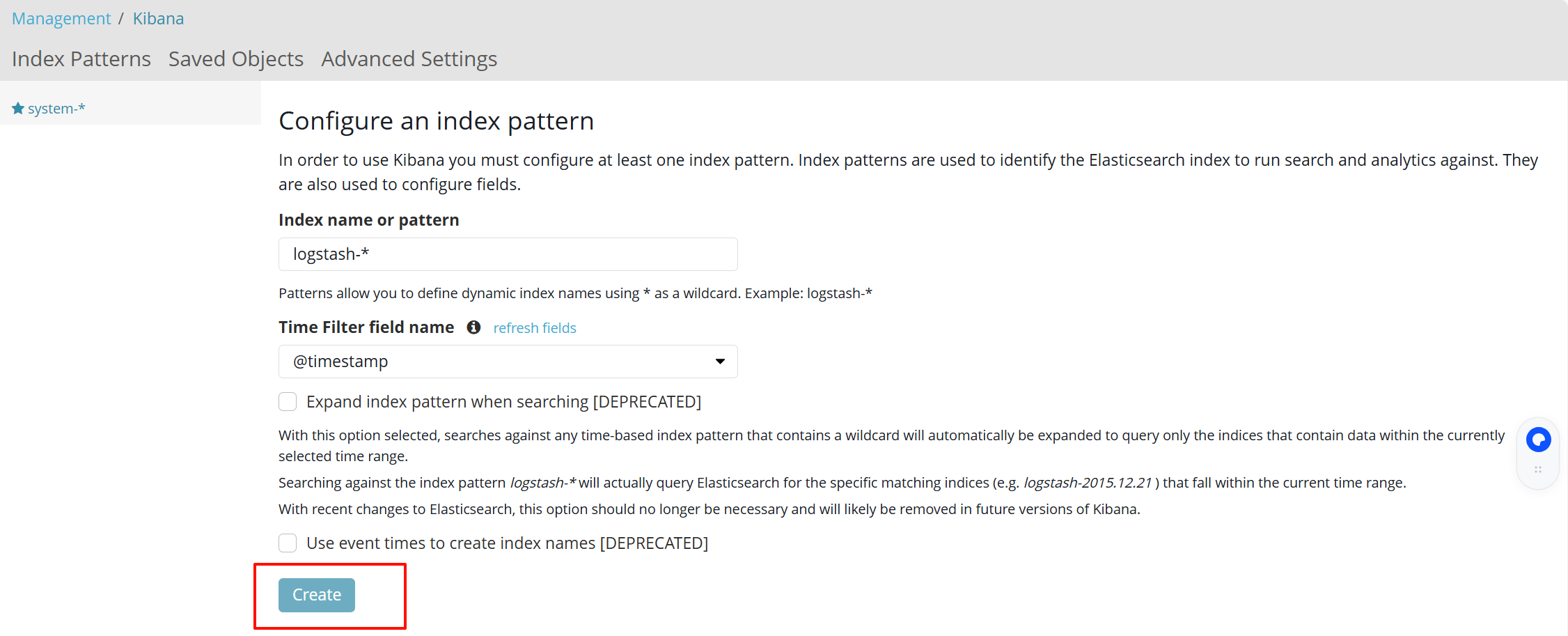The height and width of the screenshot is (636, 1568).
Task: Switch to Saved Objects tab
Action: pyautogui.click(x=236, y=59)
